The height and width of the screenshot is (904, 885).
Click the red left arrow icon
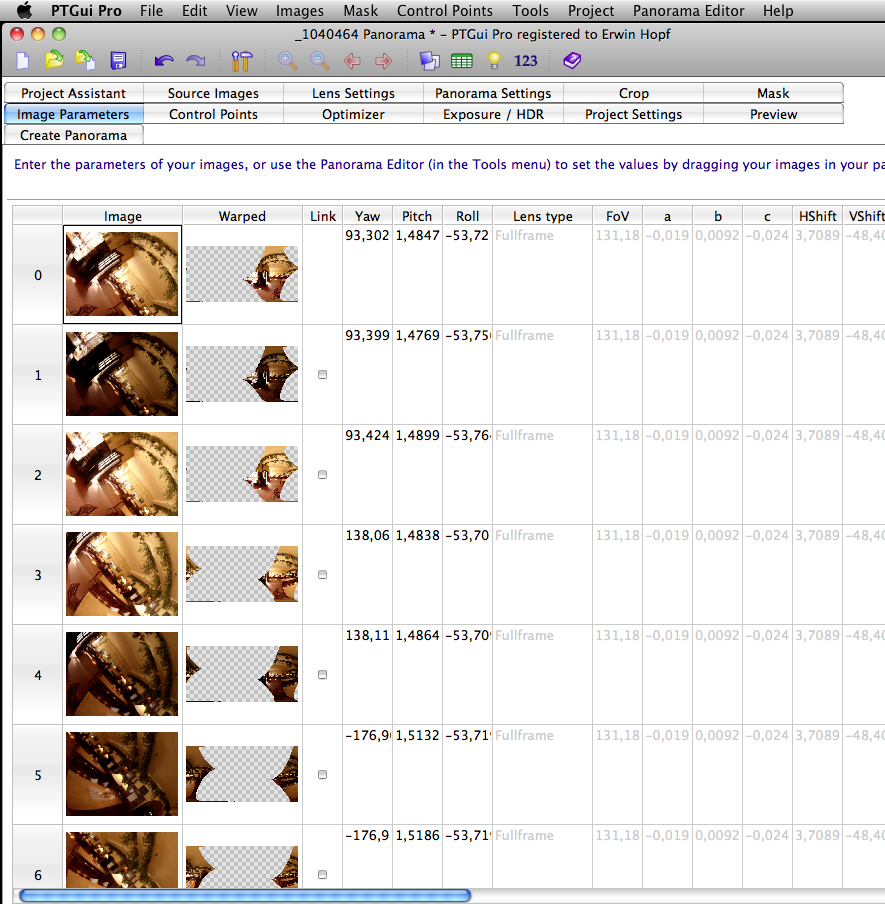point(352,61)
